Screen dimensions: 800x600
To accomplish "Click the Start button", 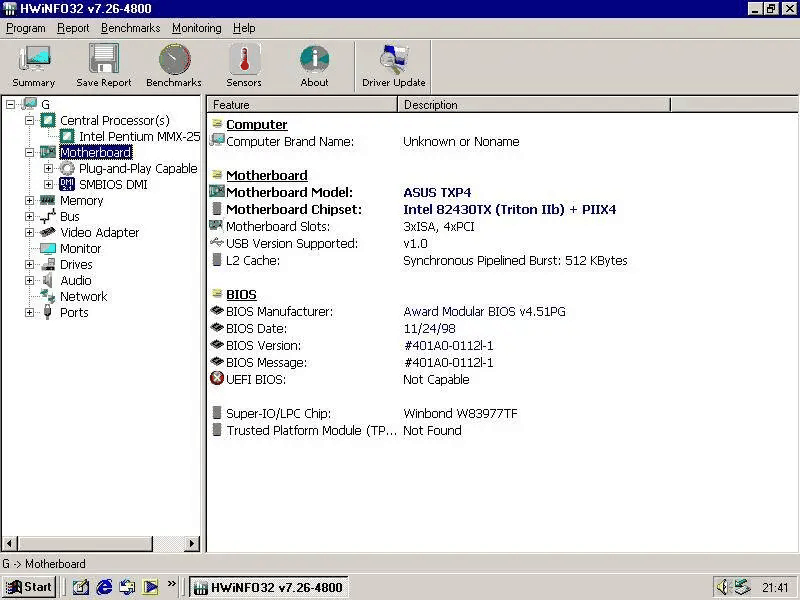I will click(29, 587).
